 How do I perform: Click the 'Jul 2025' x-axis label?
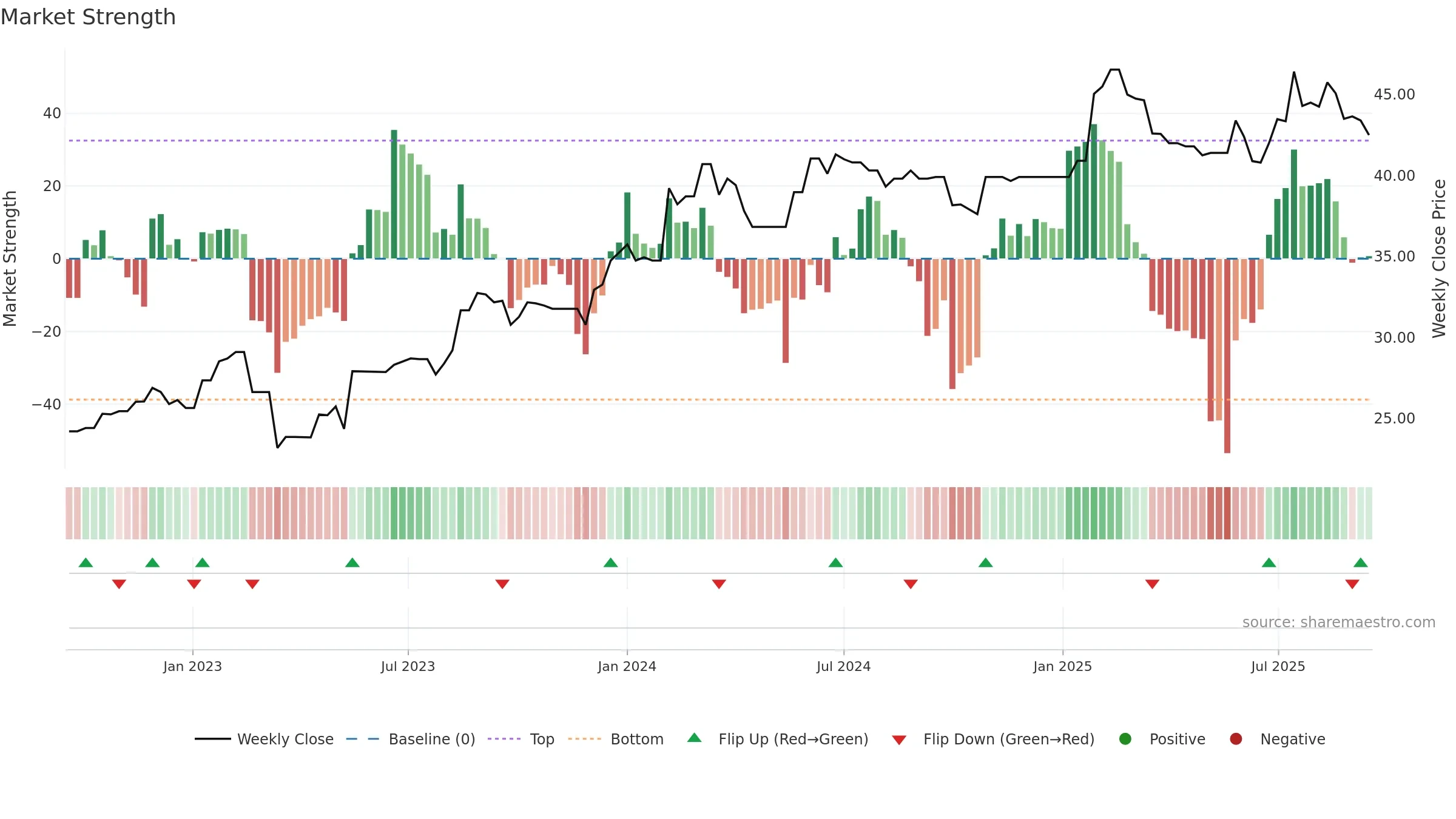pos(1278,666)
